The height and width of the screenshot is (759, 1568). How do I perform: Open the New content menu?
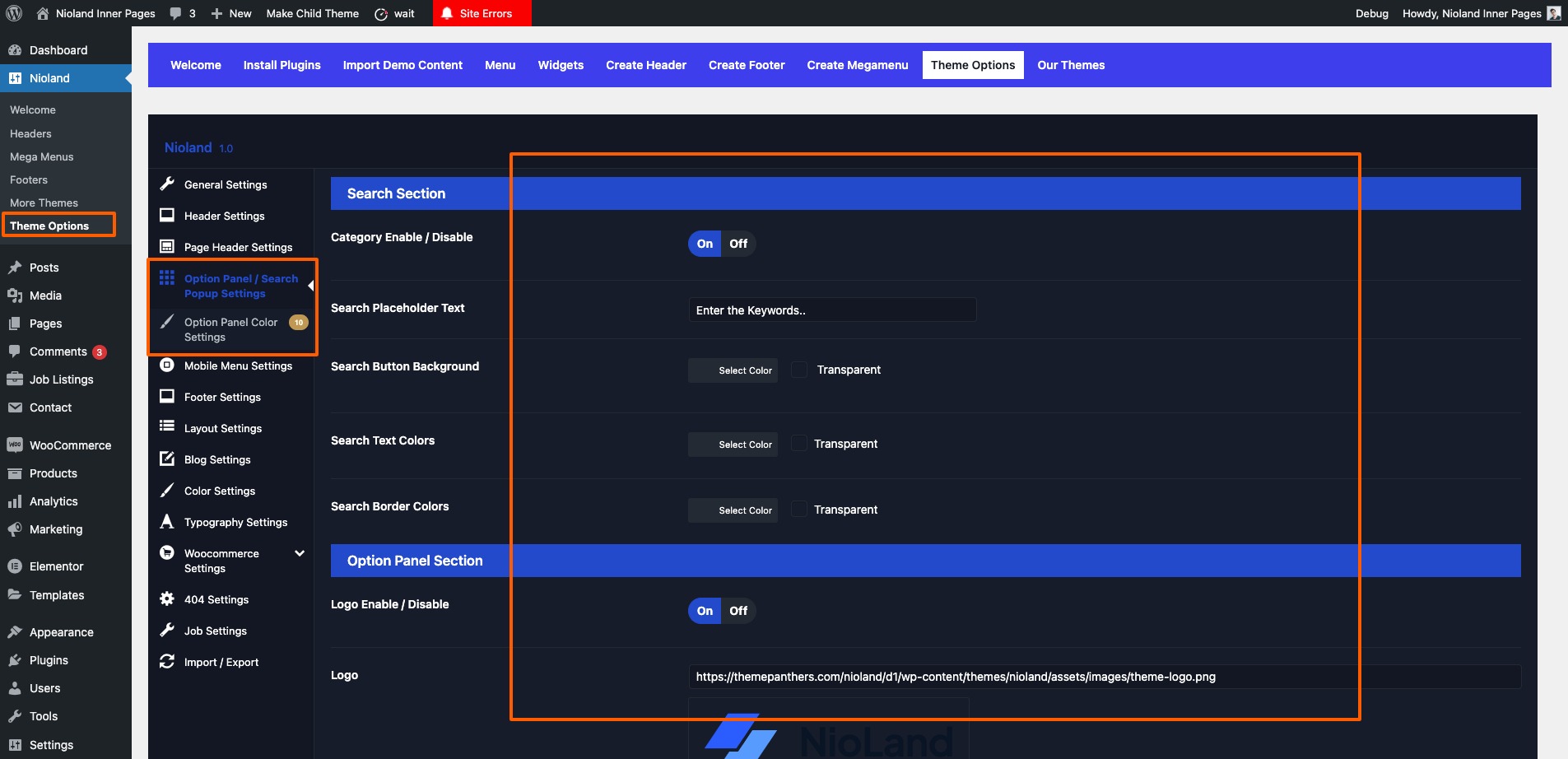click(231, 13)
